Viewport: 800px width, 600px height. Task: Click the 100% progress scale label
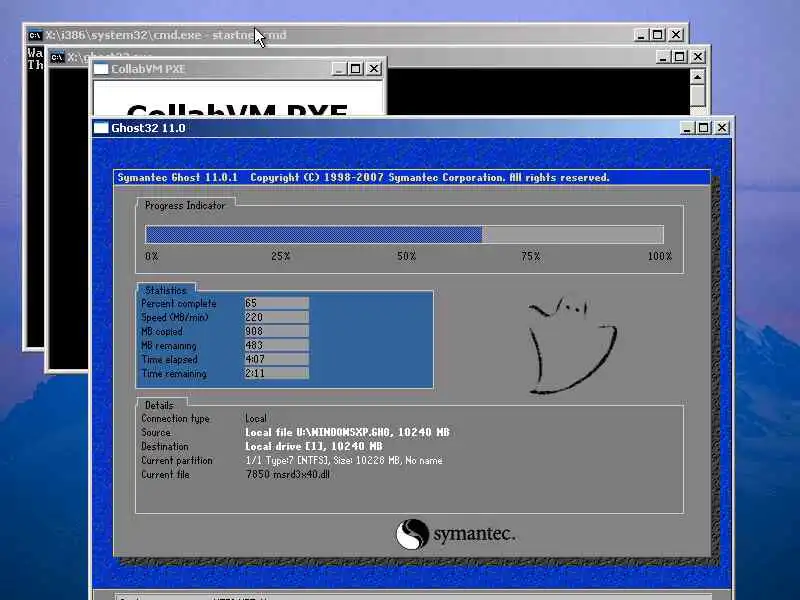point(660,256)
